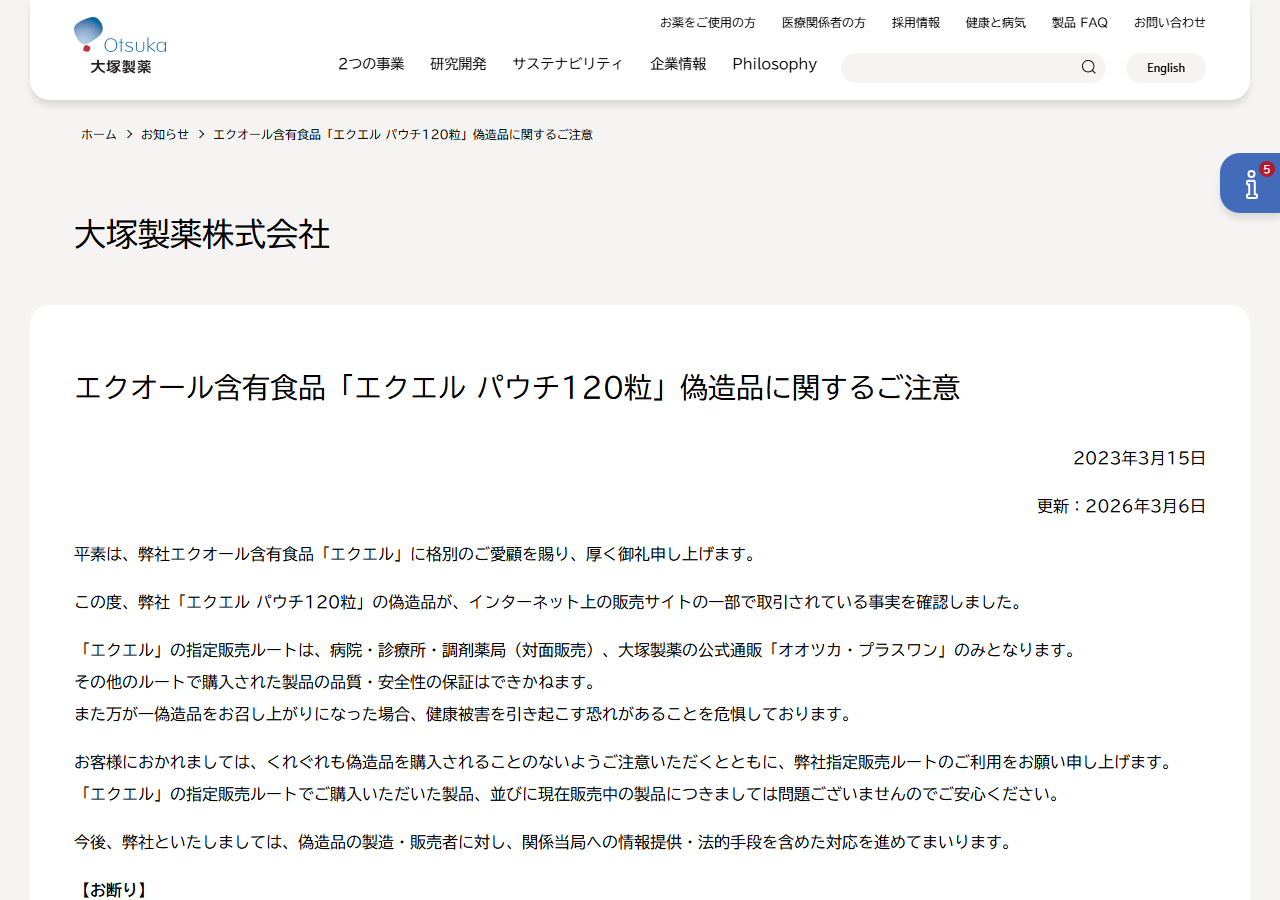
Task: Open the Philosophy menu
Action: pos(775,64)
